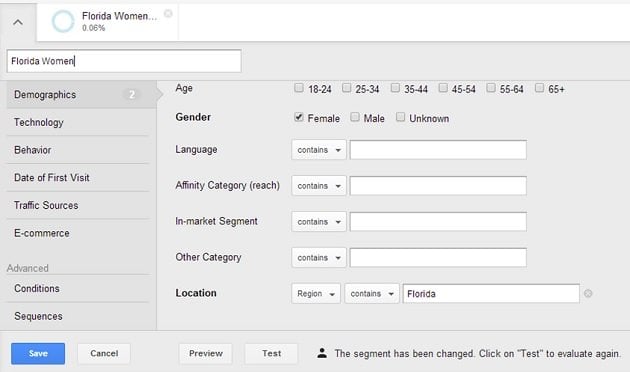This screenshot has height=372, width=630.
Task: Click the Preview button
Action: point(206,354)
